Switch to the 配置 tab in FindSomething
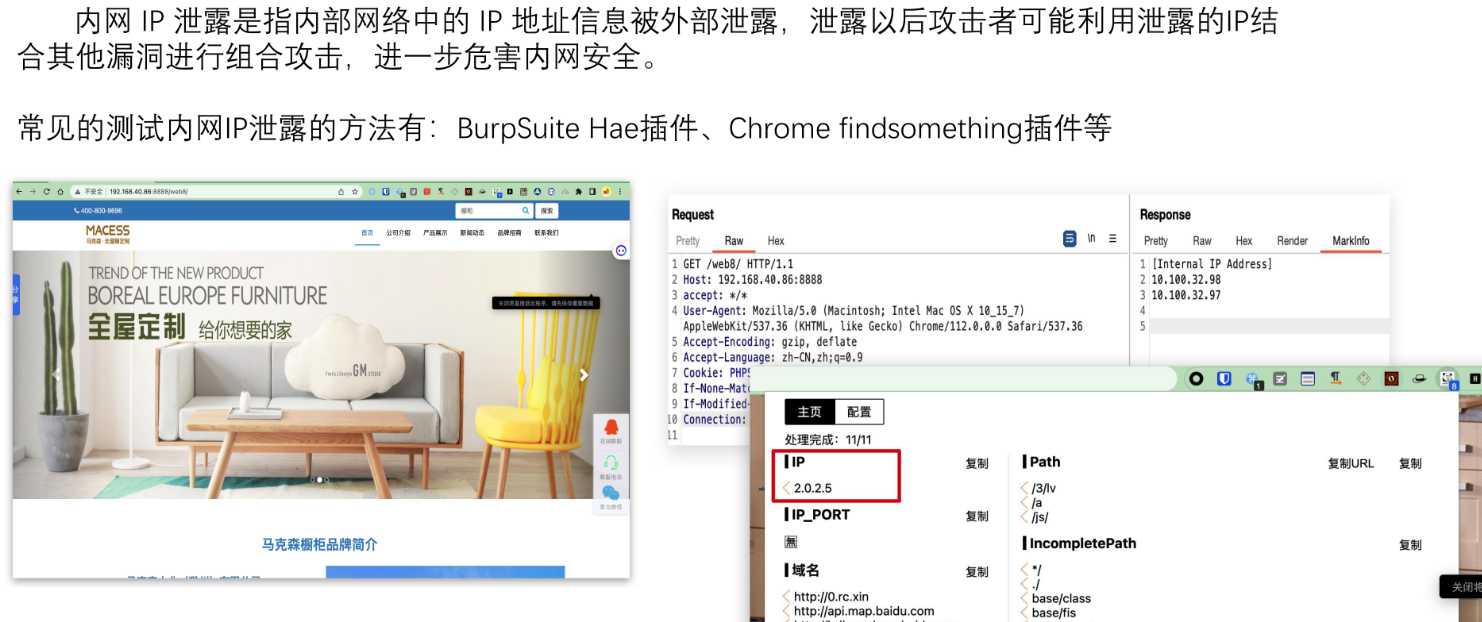Viewport: 1482px width, 622px height. click(859, 412)
